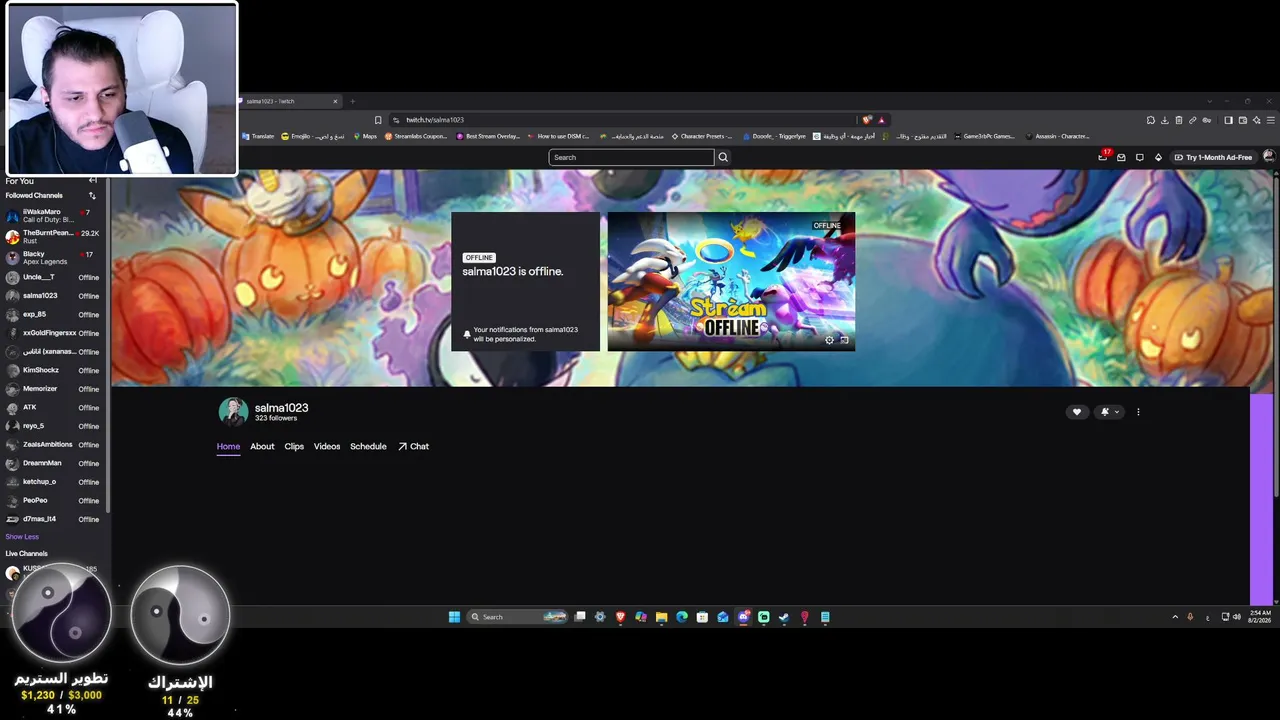Click salma1023 profile avatar
The image size is (1280, 720).
[x=233, y=412]
